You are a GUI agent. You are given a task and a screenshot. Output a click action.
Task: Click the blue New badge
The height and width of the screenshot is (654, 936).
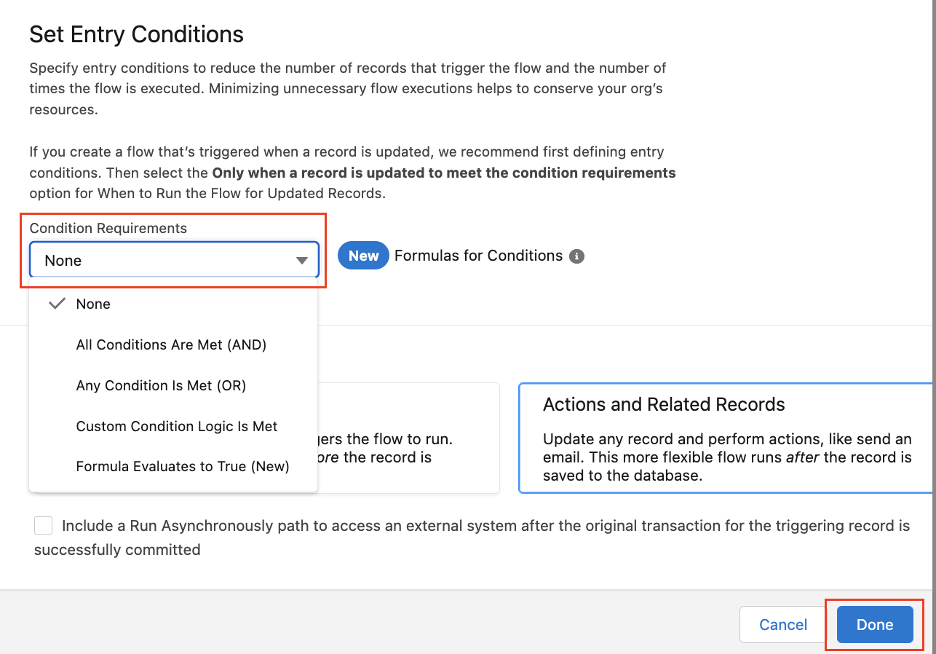click(362, 255)
